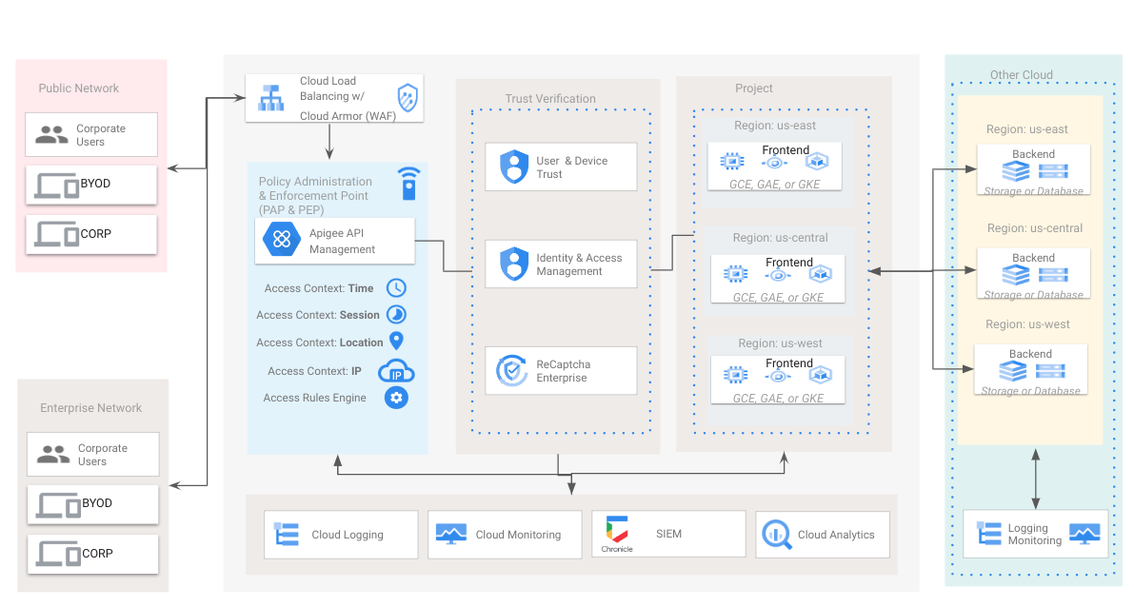Click the Access Rules Engine gear icon

396,398
